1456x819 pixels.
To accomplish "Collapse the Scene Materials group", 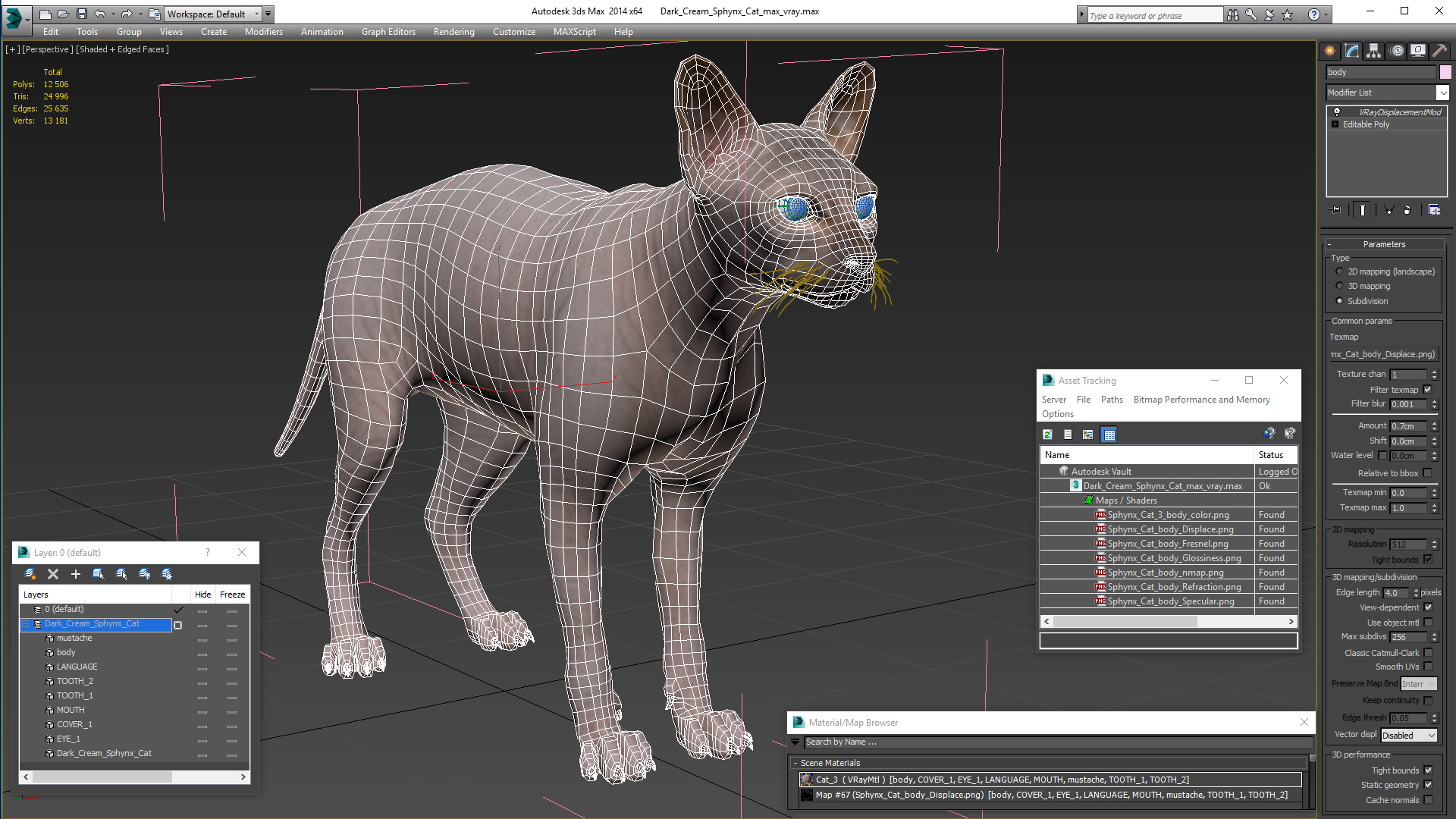I will (x=795, y=763).
